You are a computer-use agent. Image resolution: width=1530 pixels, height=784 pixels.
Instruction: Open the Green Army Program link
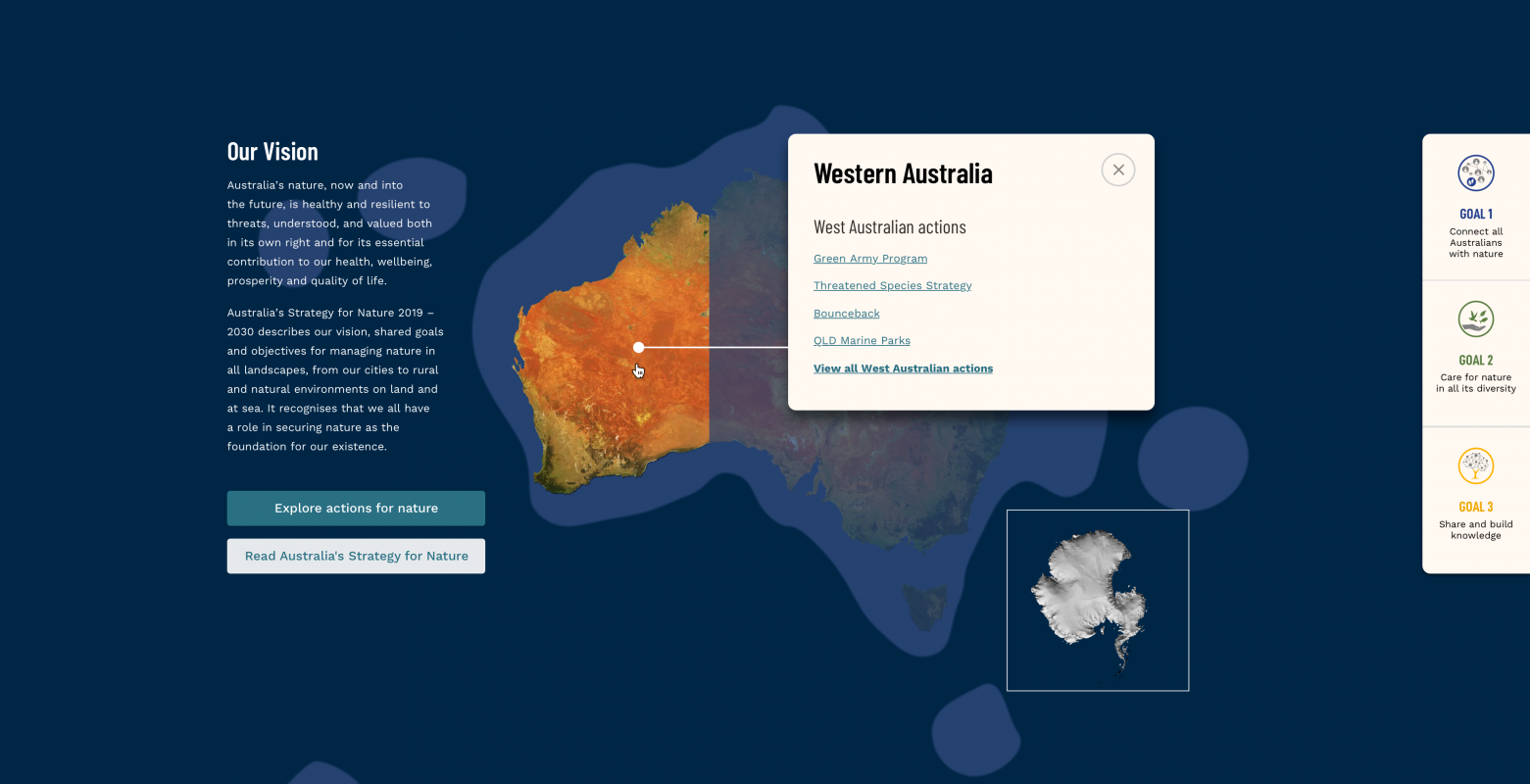pyautogui.click(x=870, y=259)
